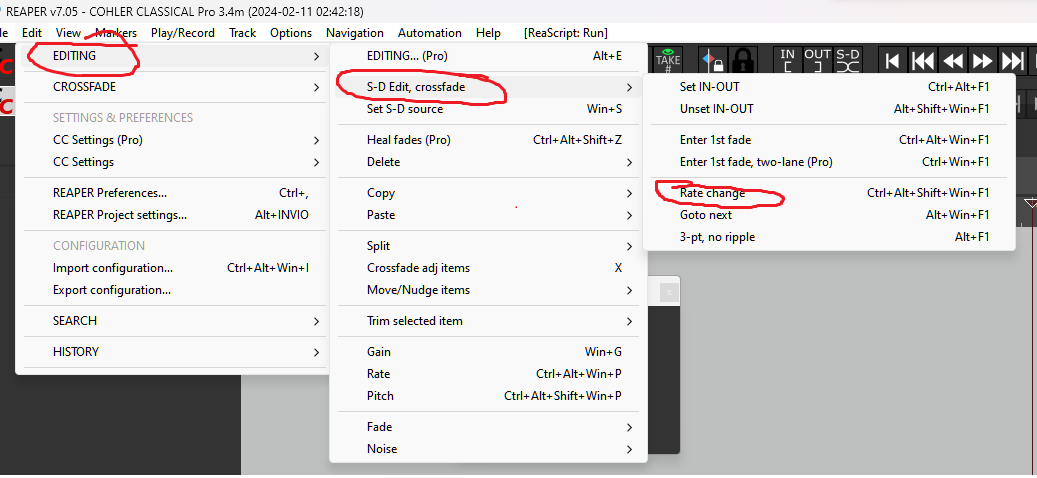
Task: Click the IN bracket toolbar button
Action: point(788,60)
